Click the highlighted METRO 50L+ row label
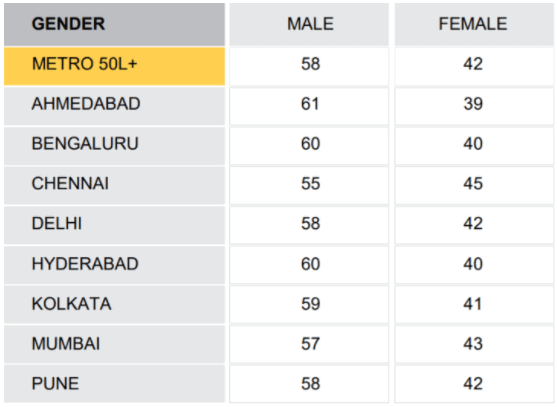 114,66
